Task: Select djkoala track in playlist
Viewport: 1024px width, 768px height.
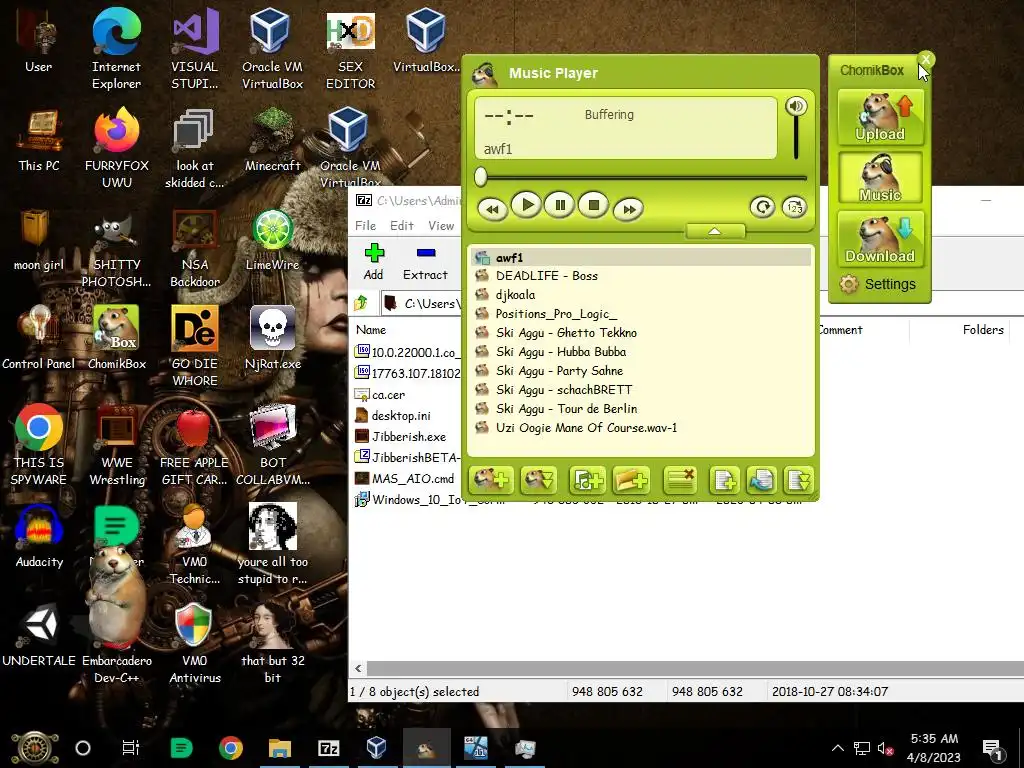Action: [x=640, y=295]
